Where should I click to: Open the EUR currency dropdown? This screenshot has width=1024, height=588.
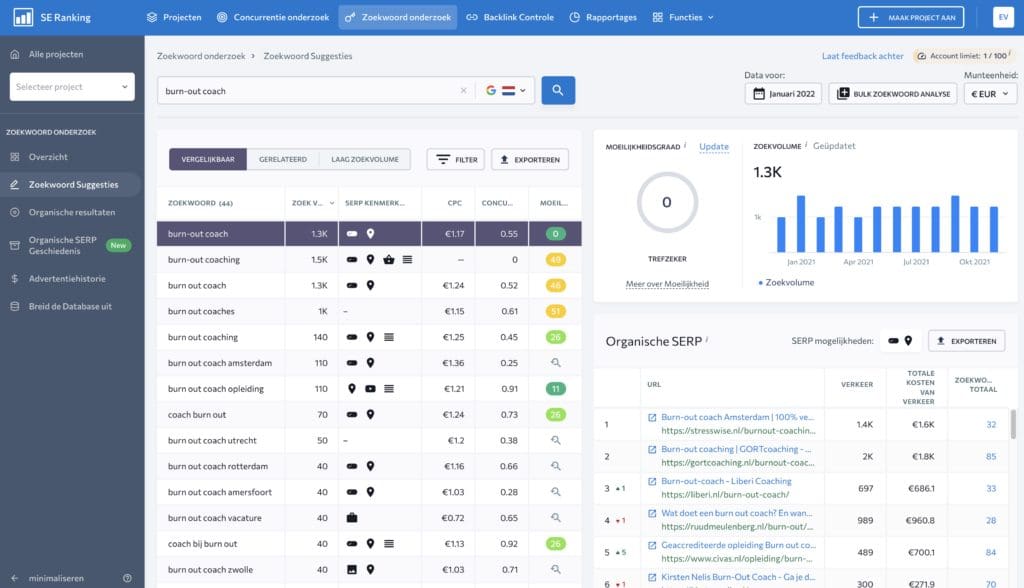tap(990, 93)
